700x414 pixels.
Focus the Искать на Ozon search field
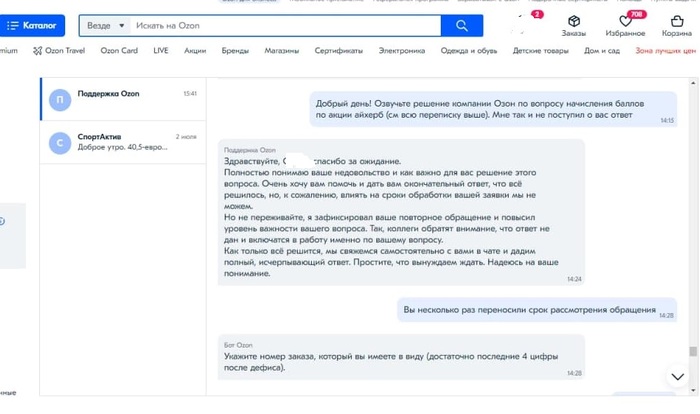286,26
